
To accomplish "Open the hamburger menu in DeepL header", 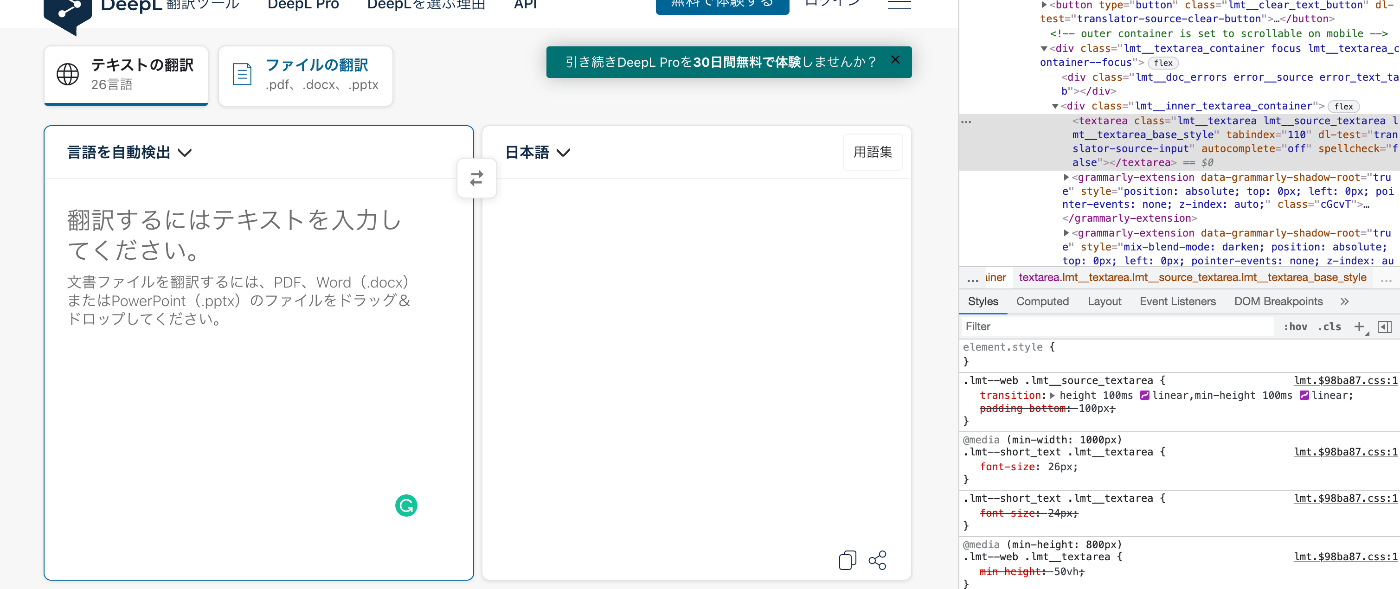I will 900,4.
